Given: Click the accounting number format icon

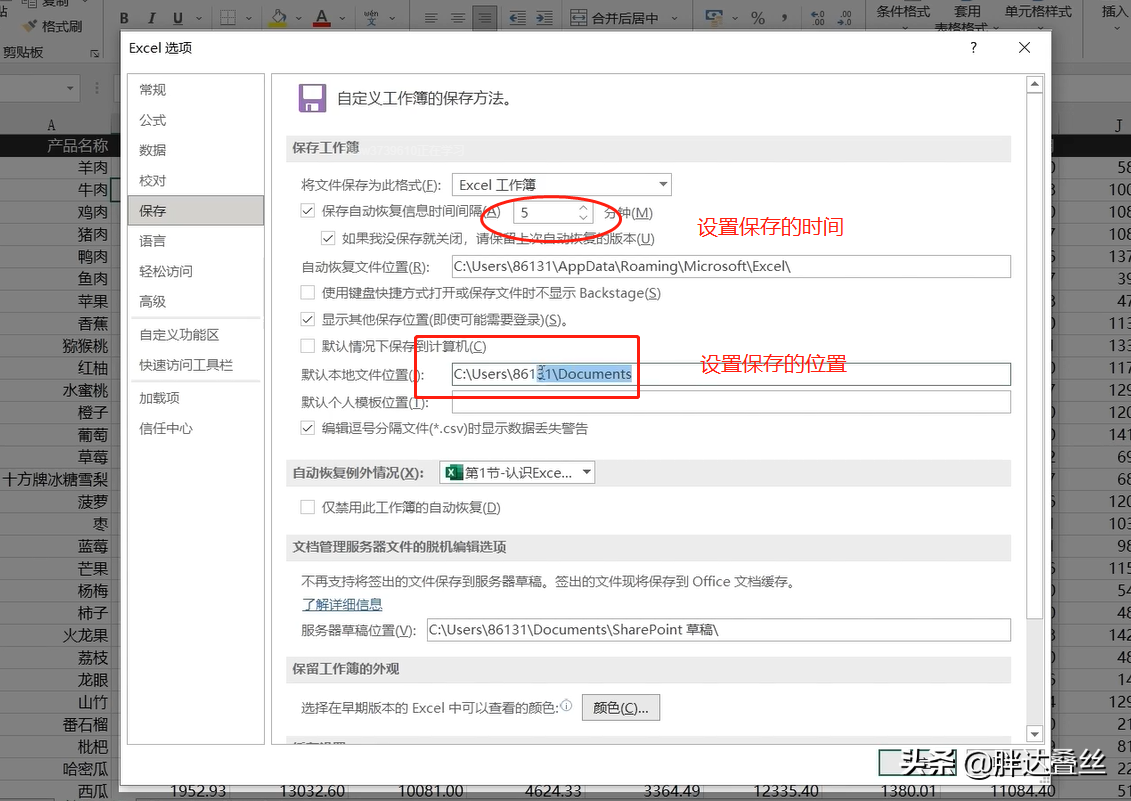Looking at the screenshot, I should (713, 18).
